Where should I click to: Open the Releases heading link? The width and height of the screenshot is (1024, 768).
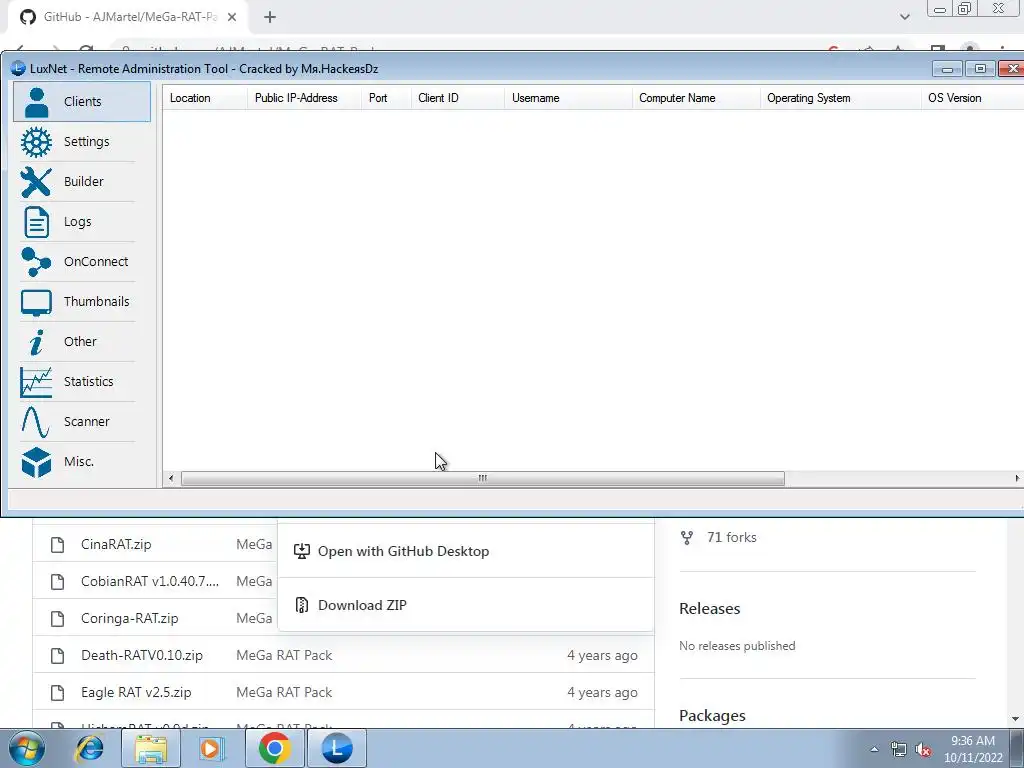709,609
